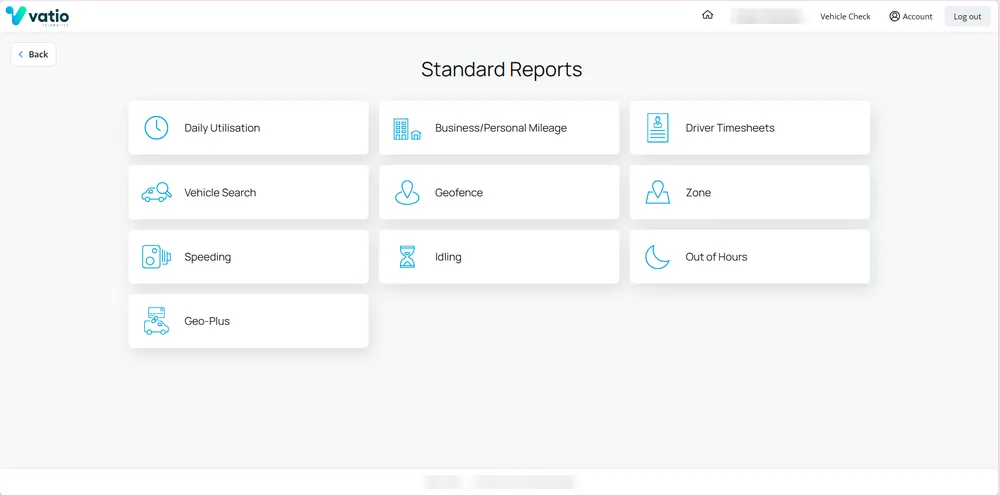The image size is (1000, 495).
Task: Click the Vatio logo
Action: 37,16
